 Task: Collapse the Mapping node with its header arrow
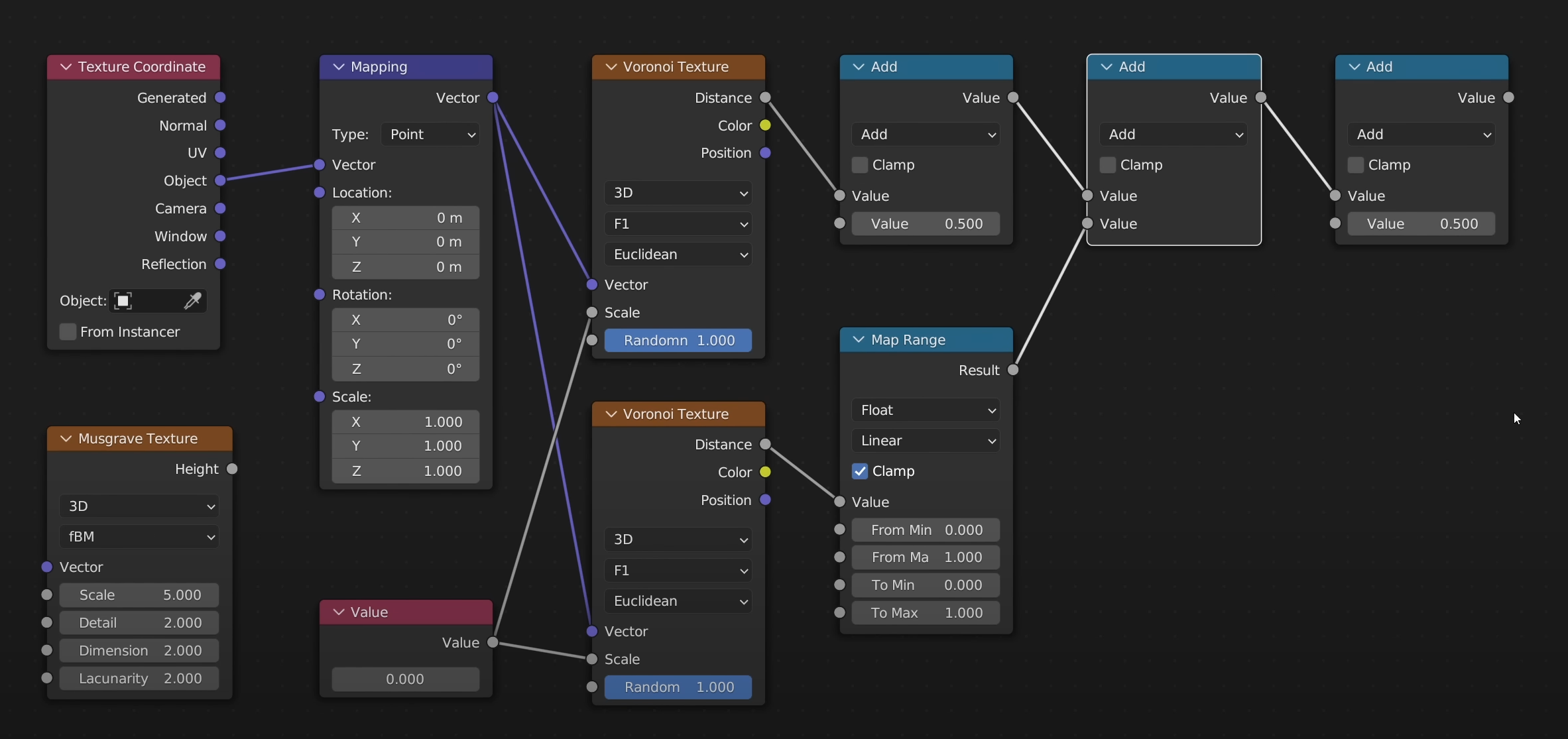coord(339,67)
